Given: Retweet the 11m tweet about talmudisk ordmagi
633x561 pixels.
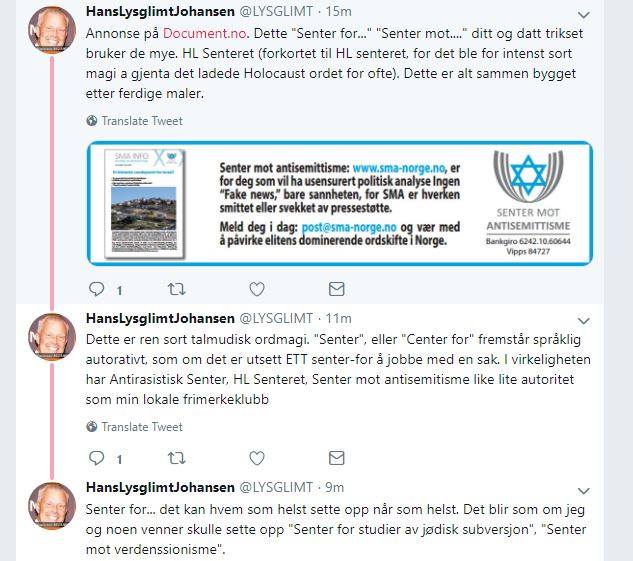Looking at the screenshot, I should pyautogui.click(x=176, y=458).
